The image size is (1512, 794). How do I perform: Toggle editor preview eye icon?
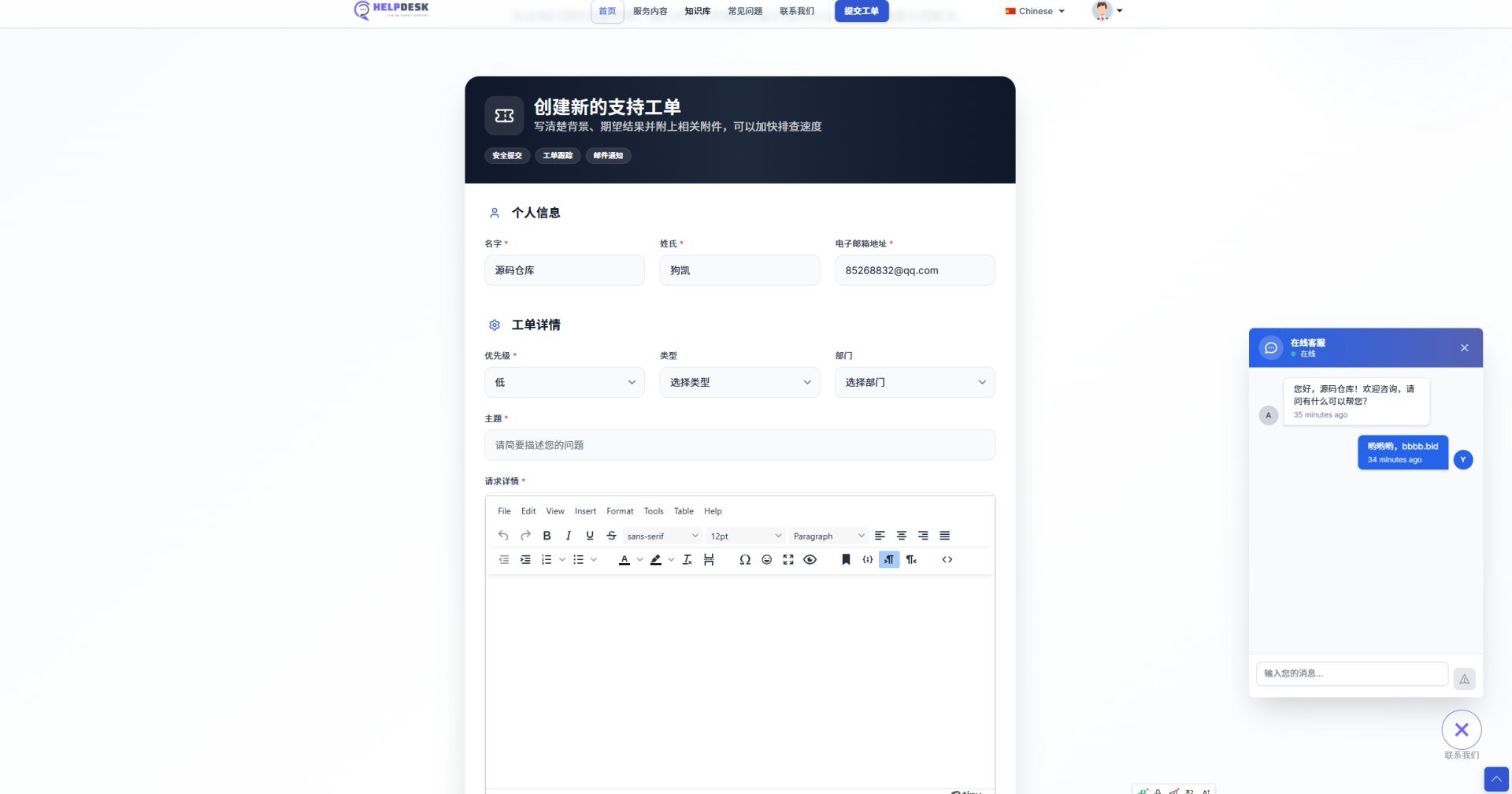[x=810, y=559]
